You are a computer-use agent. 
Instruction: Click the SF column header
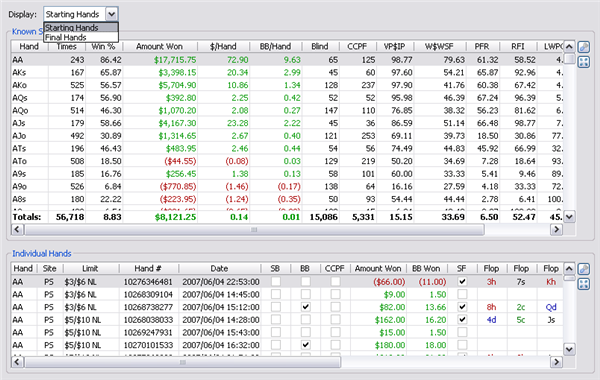(462, 269)
